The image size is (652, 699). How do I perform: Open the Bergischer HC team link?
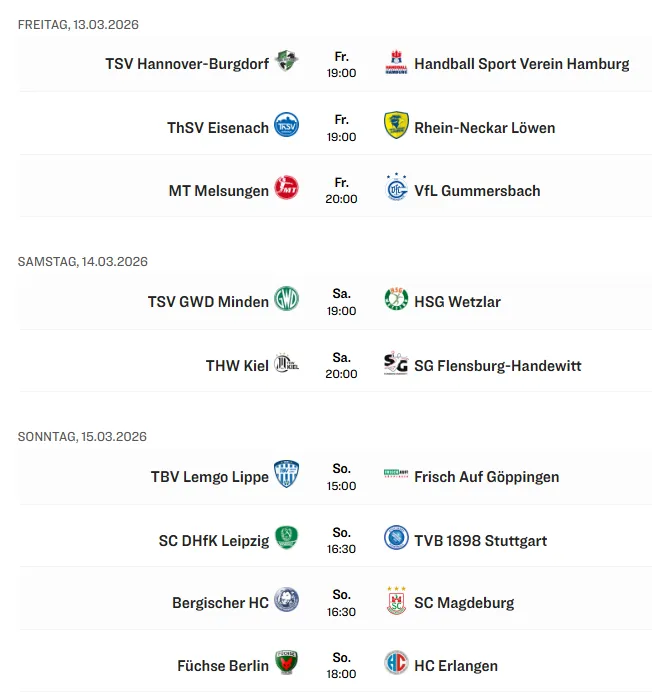220,602
